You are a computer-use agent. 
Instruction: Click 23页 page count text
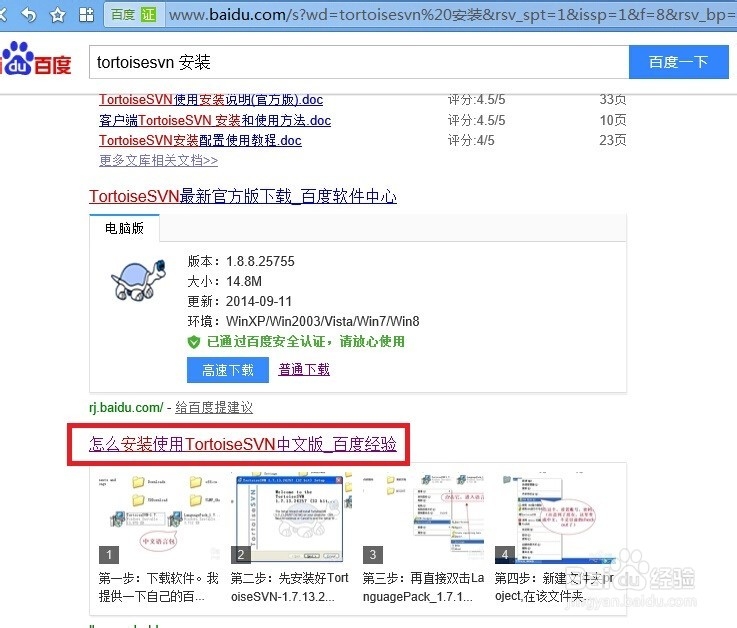point(613,141)
